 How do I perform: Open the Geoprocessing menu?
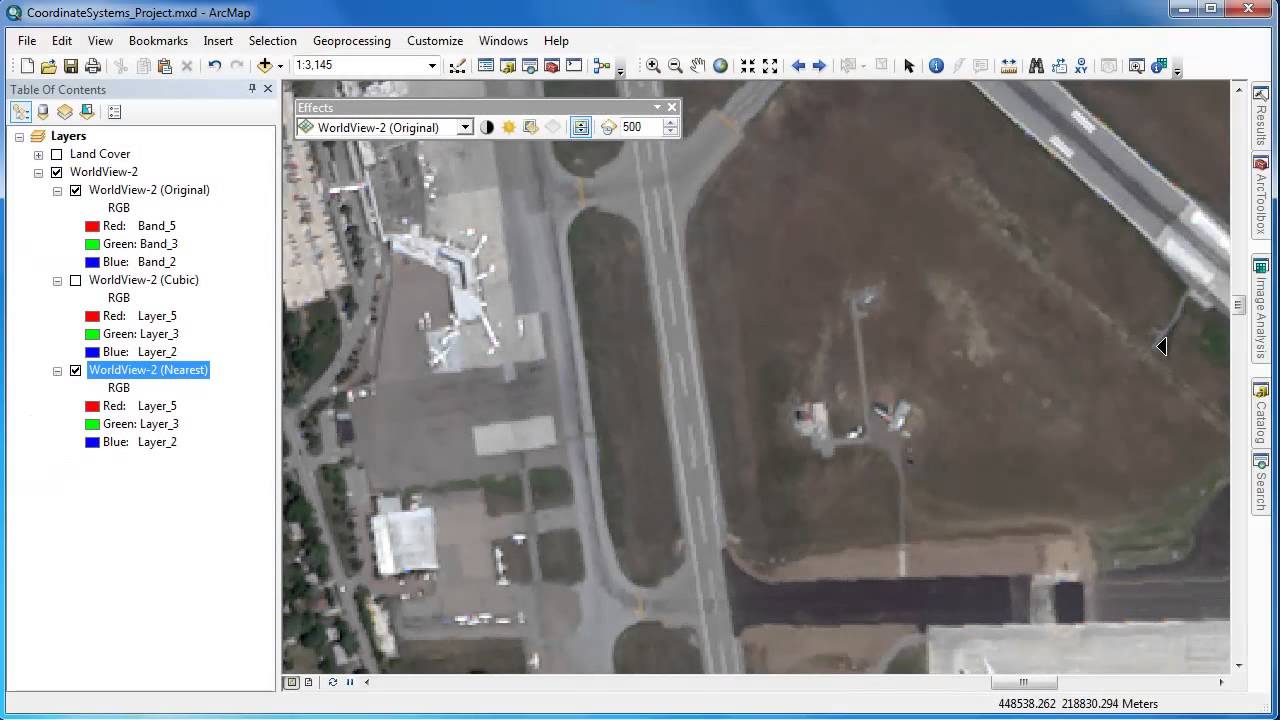tap(352, 41)
